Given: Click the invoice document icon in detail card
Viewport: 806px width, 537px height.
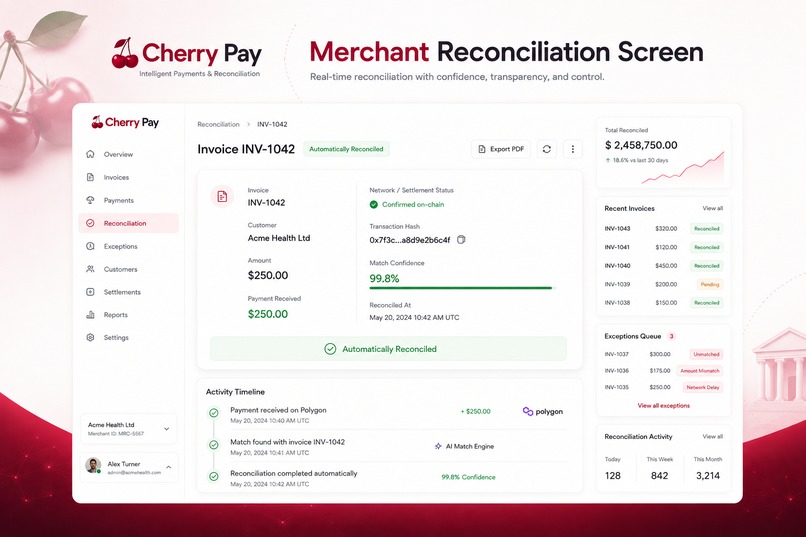Looking at the screenshot, I should [x=222, y=196].
